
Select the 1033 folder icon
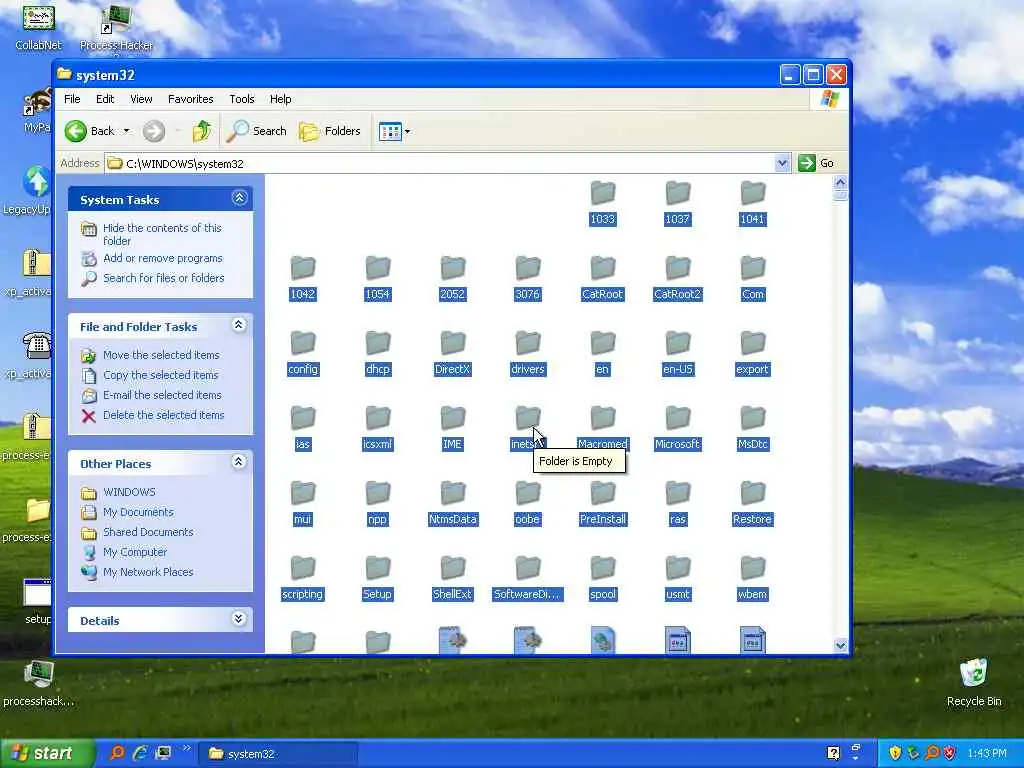pos(603,193)
